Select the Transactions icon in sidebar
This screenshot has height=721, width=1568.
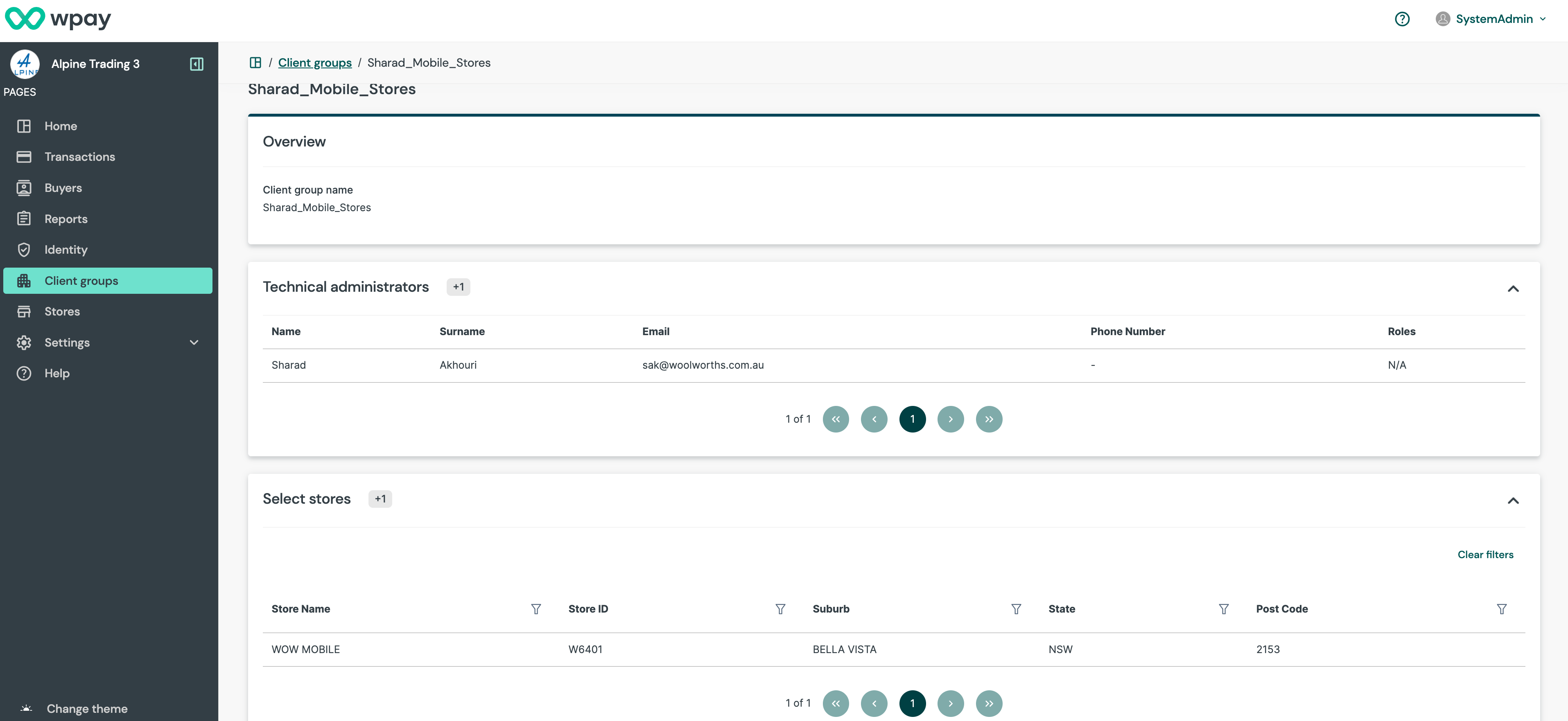[24, 156]
